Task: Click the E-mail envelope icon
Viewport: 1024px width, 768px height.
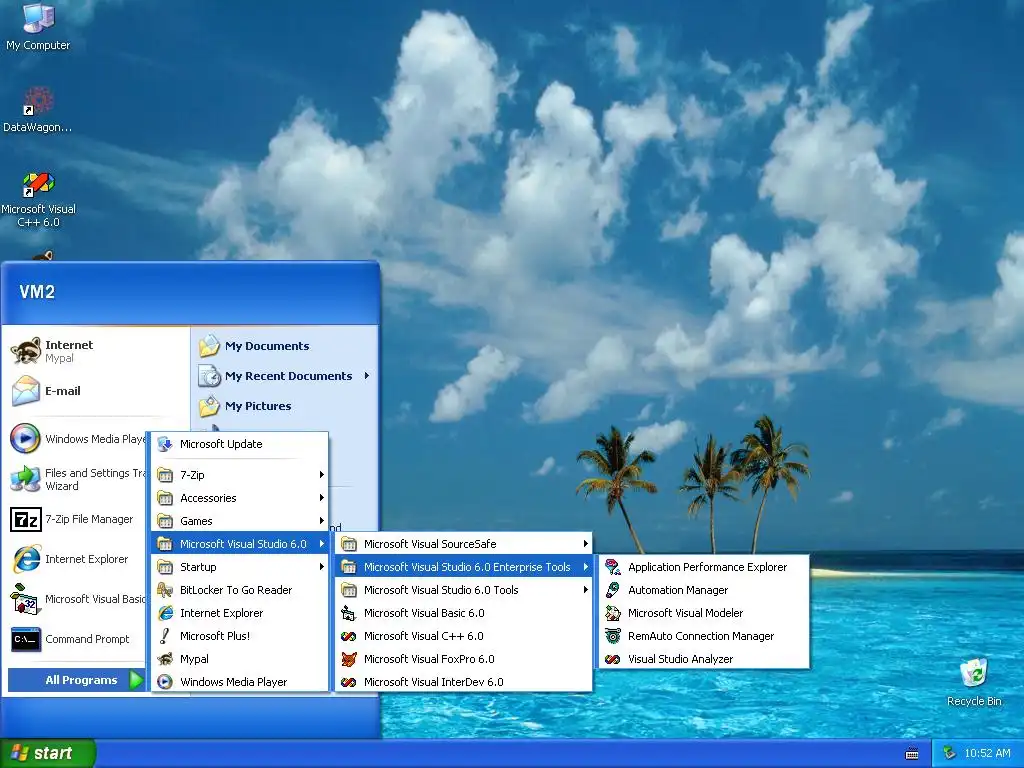Action: coord(25,391)
